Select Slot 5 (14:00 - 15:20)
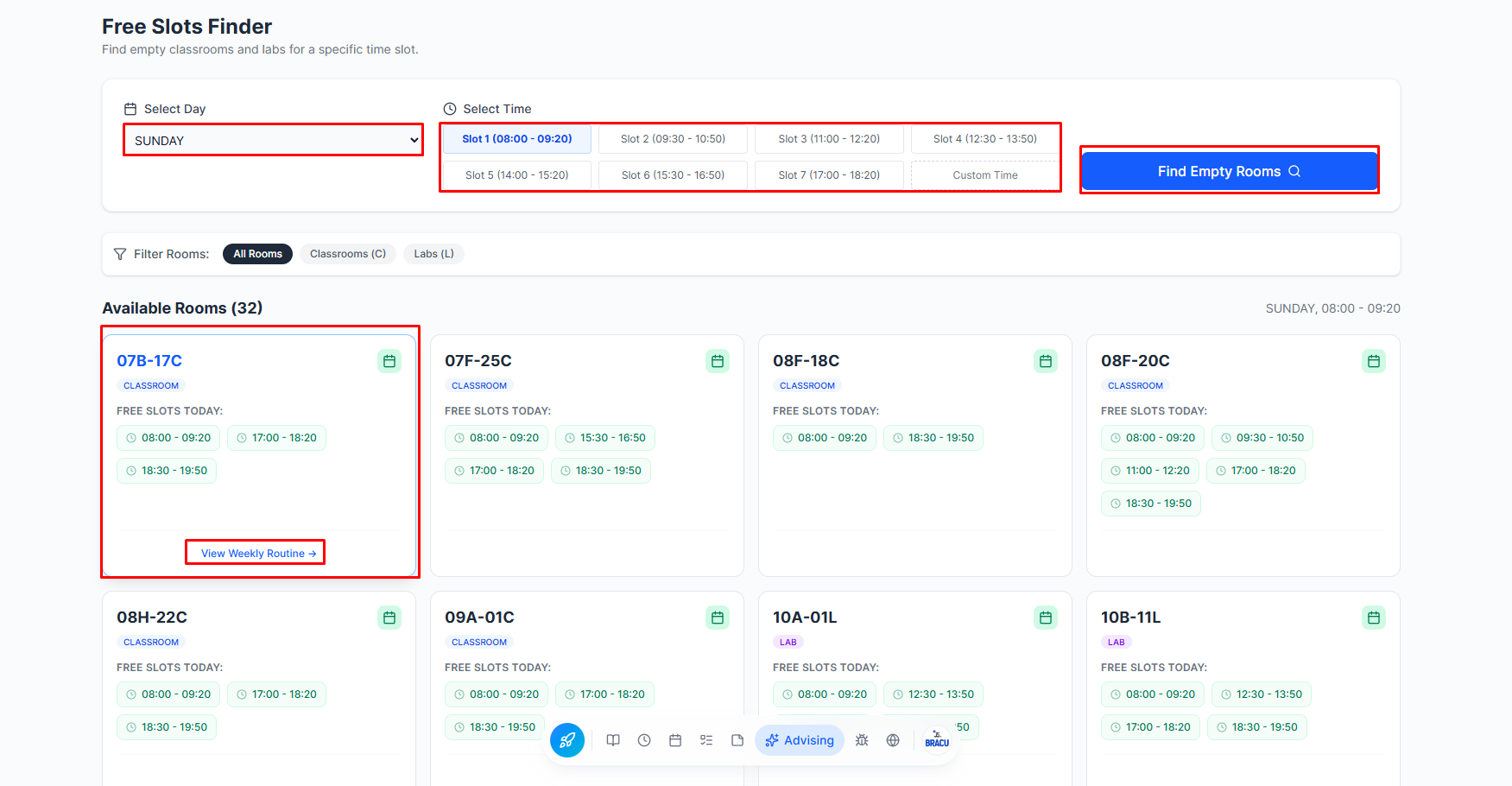The width and height of the screenshot is (1512, 786). point(516,175)
